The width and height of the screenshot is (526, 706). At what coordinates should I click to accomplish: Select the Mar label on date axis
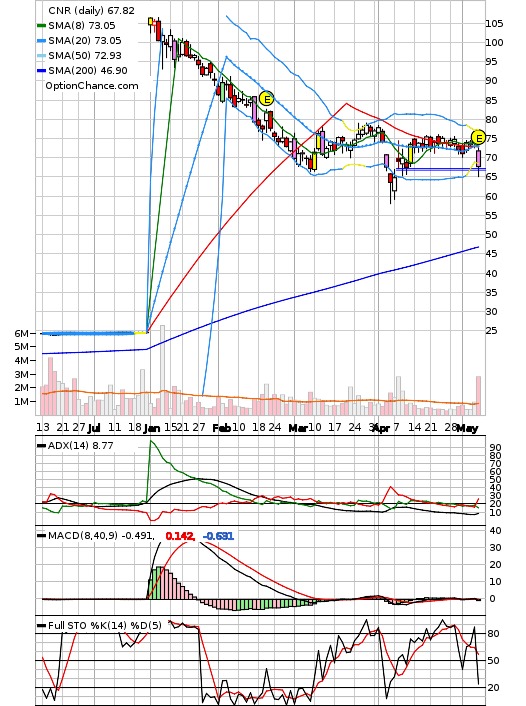(298, 428)
